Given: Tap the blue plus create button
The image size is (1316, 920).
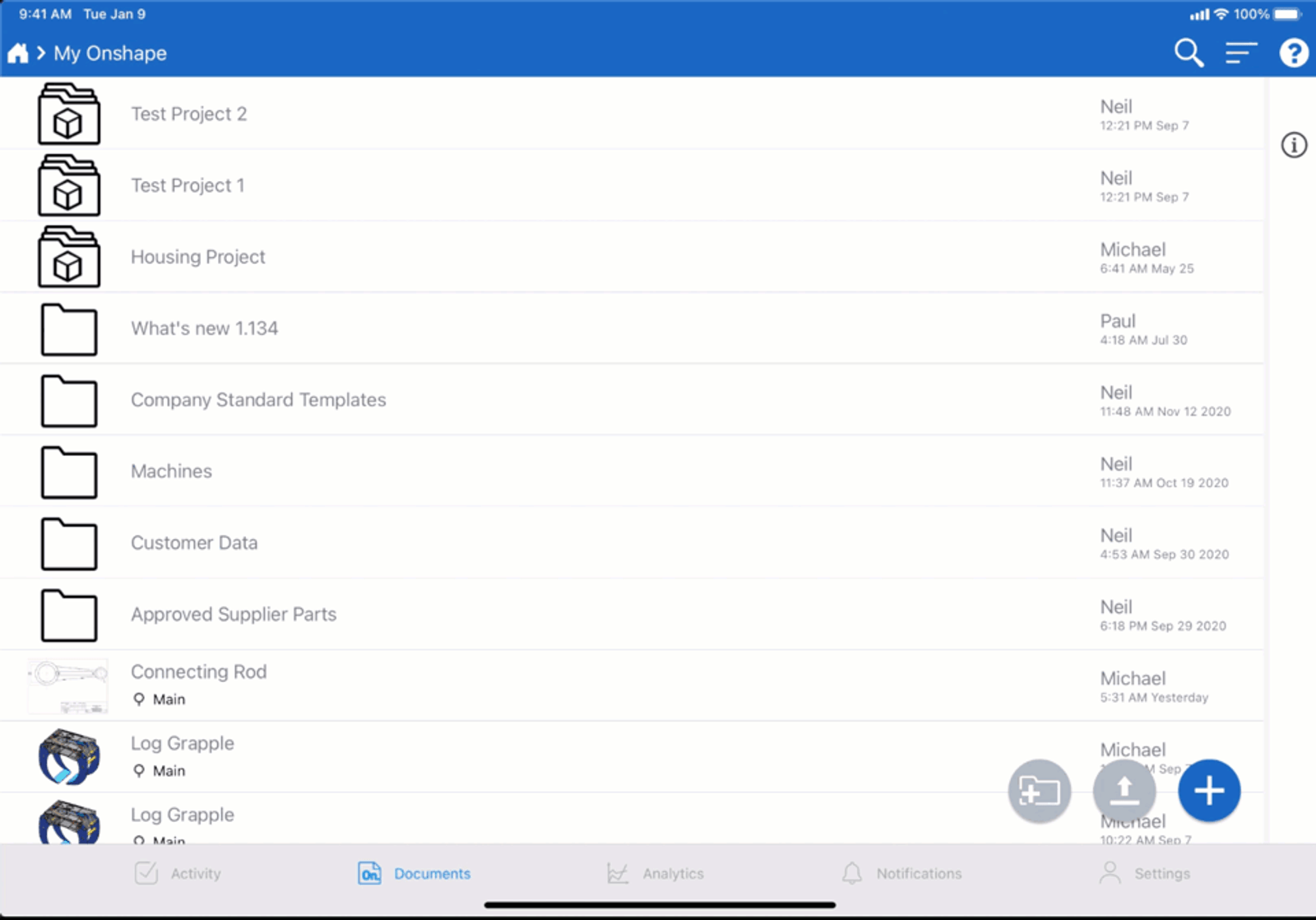Looking at the screenshot, I should [x=1208, y=791].
